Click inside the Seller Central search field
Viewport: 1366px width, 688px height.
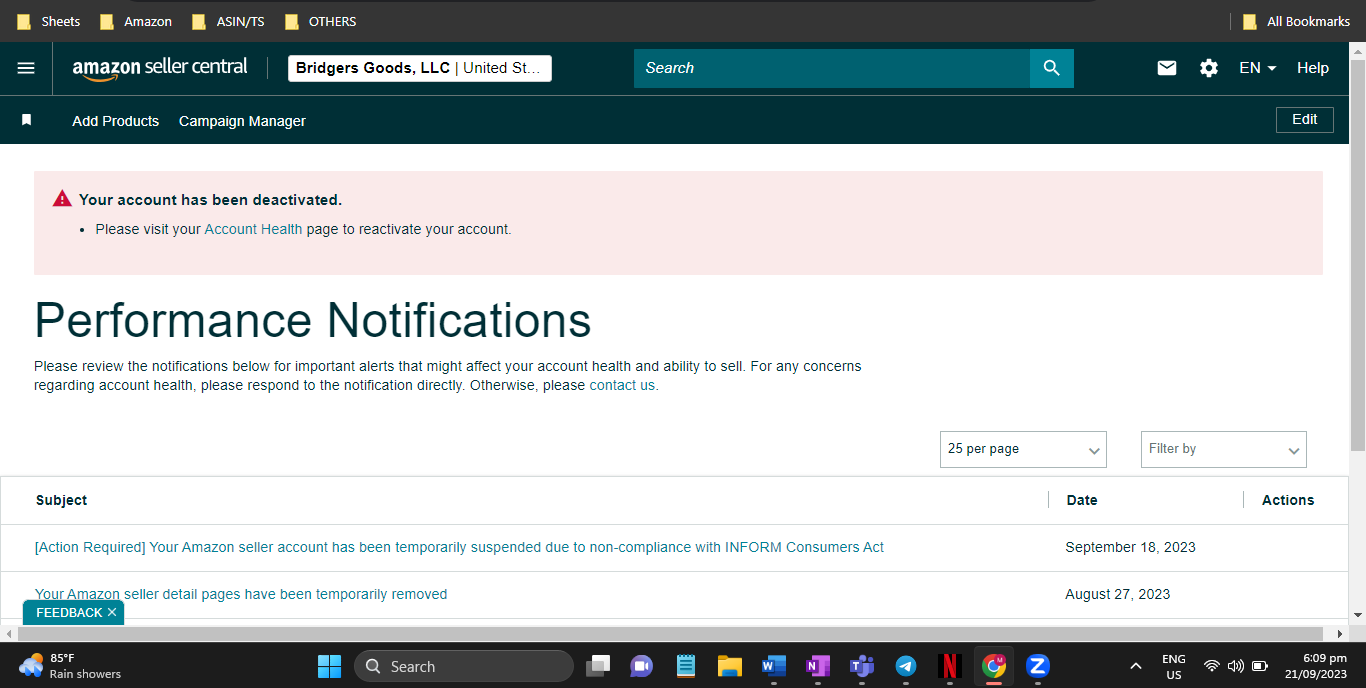[x=832, y=68]
